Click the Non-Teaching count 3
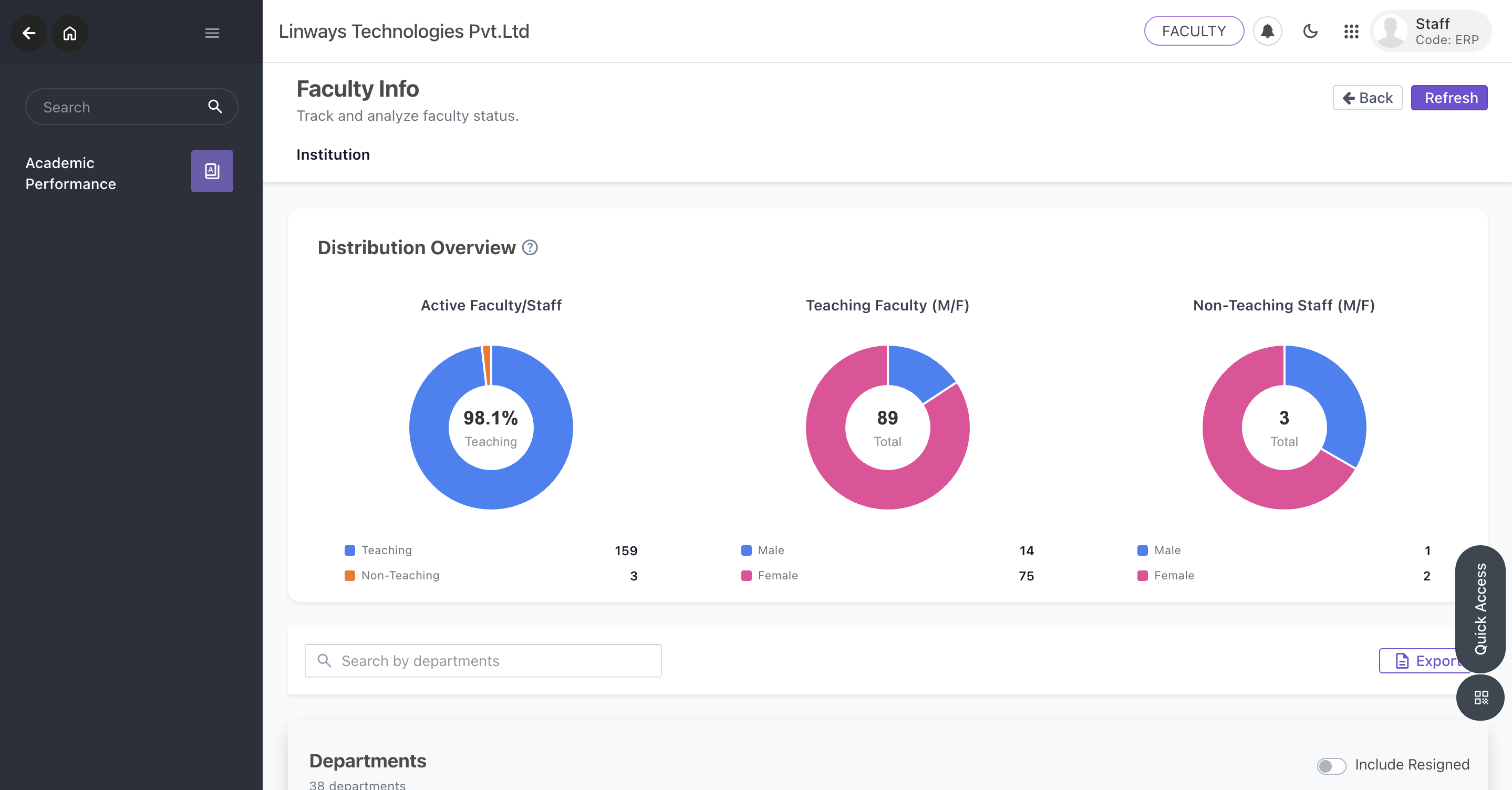This screenshot has height=790, width=1512. pos(633,576)
